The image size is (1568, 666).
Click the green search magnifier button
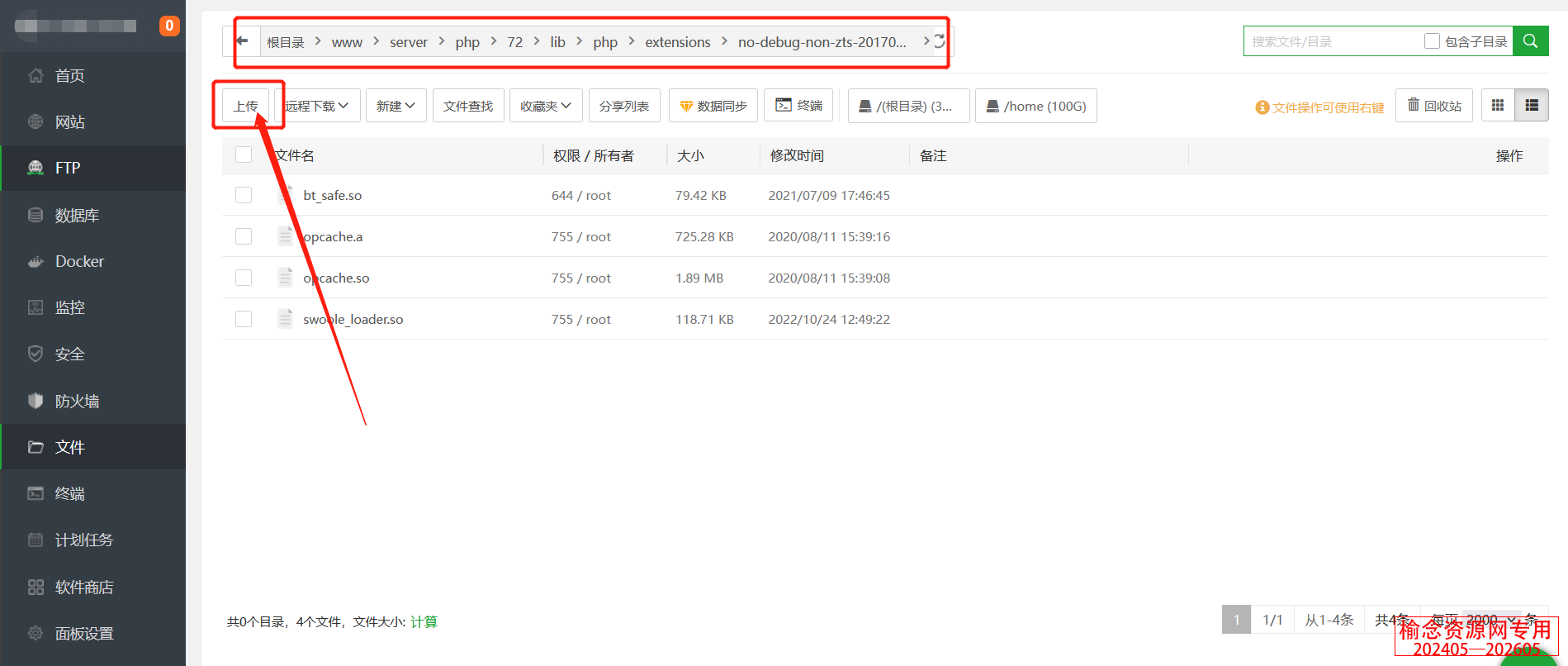click(1530, 40)
